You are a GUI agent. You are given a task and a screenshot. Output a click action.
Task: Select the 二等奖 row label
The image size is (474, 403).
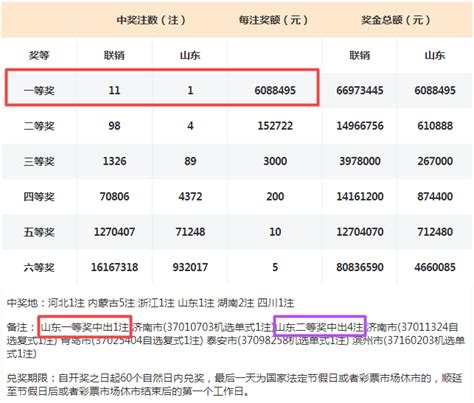(x=39, y=126)
